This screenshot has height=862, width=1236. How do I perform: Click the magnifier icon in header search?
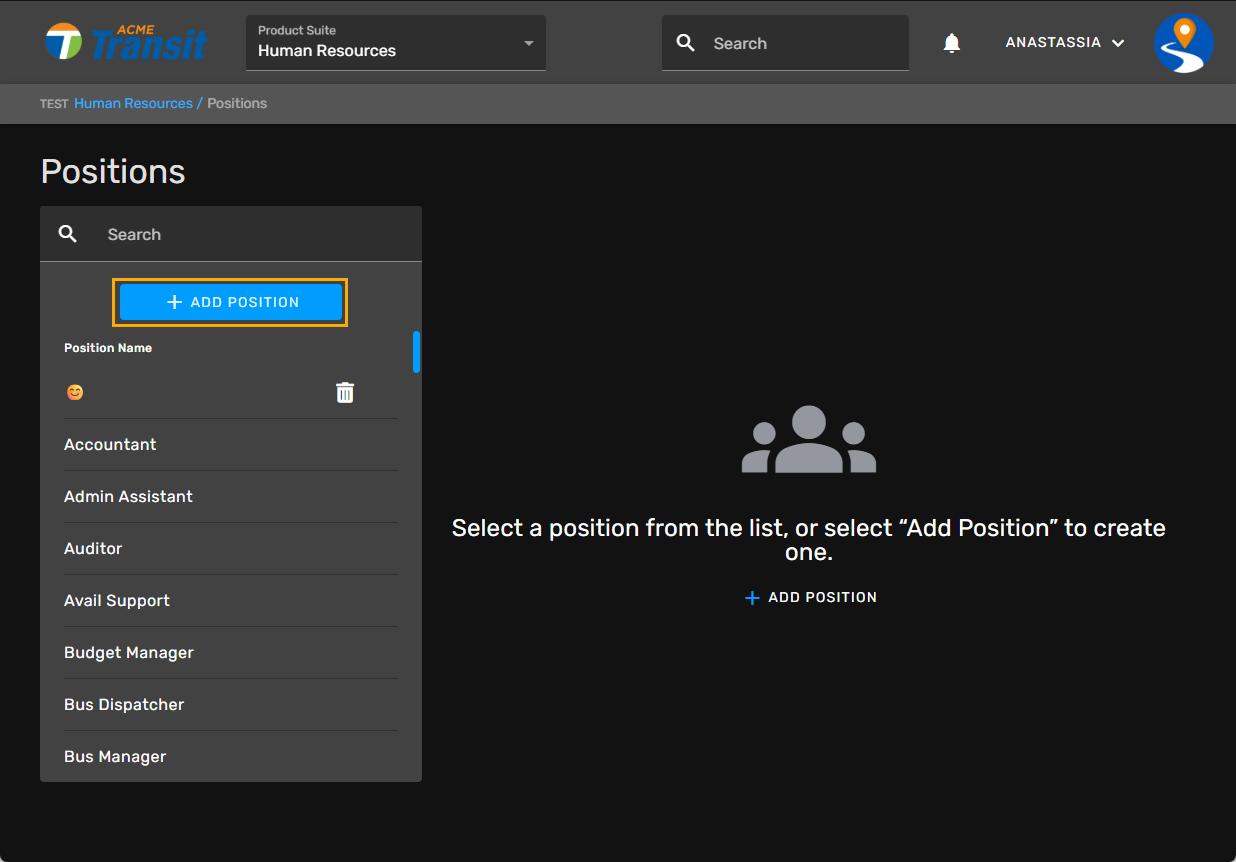(686, 43)
